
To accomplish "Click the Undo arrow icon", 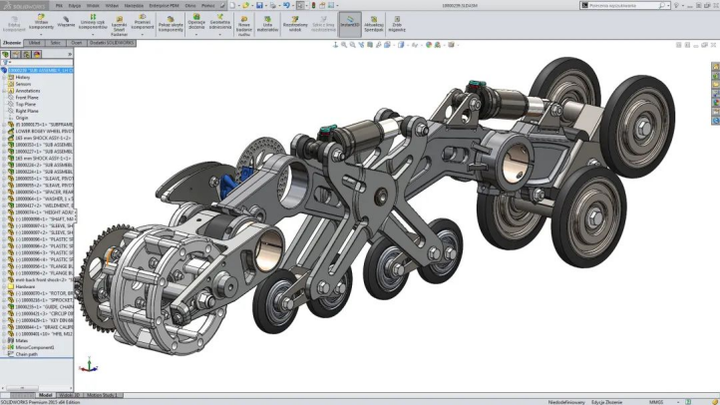I will click(x=286, y=6).
